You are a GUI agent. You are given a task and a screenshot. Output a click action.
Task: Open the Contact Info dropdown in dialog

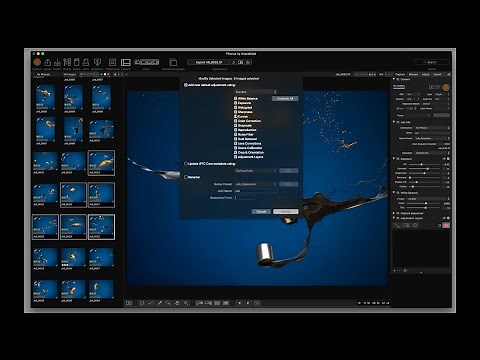click(x=256, y=170)
